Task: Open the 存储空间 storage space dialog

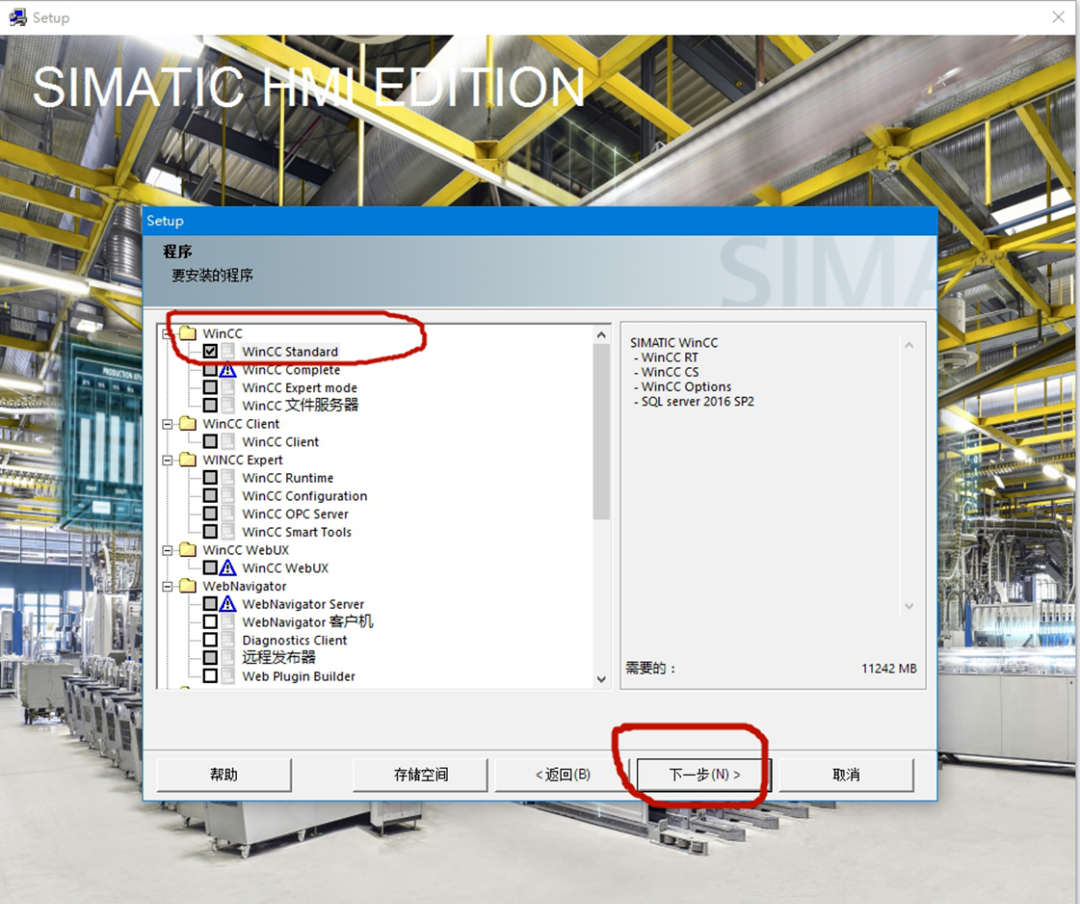Action: 420,774
